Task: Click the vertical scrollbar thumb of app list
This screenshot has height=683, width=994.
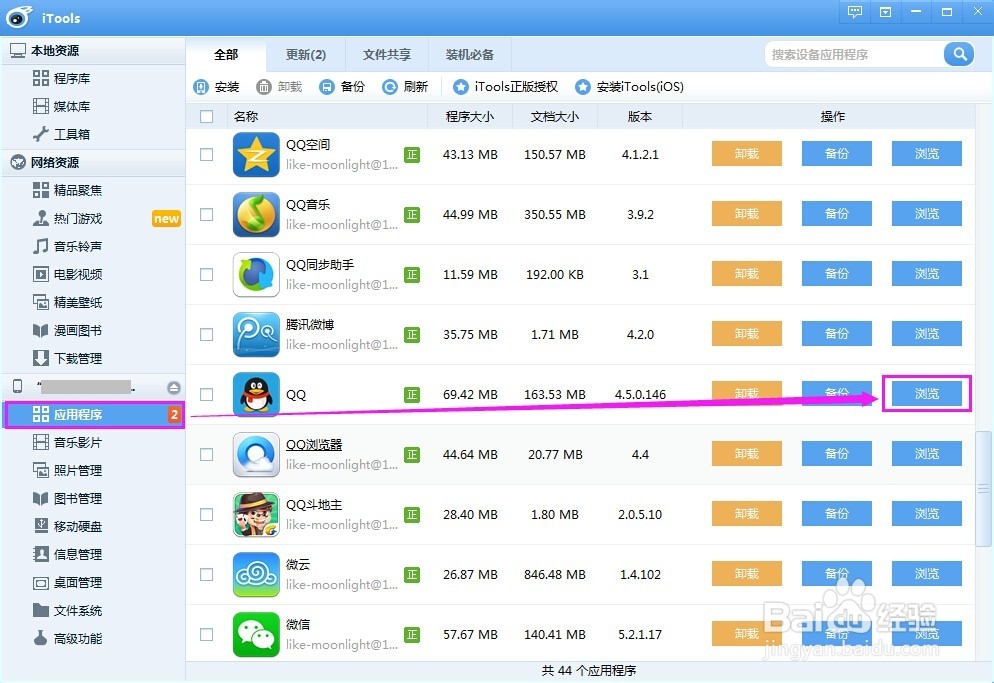Action: coord(983,488)
